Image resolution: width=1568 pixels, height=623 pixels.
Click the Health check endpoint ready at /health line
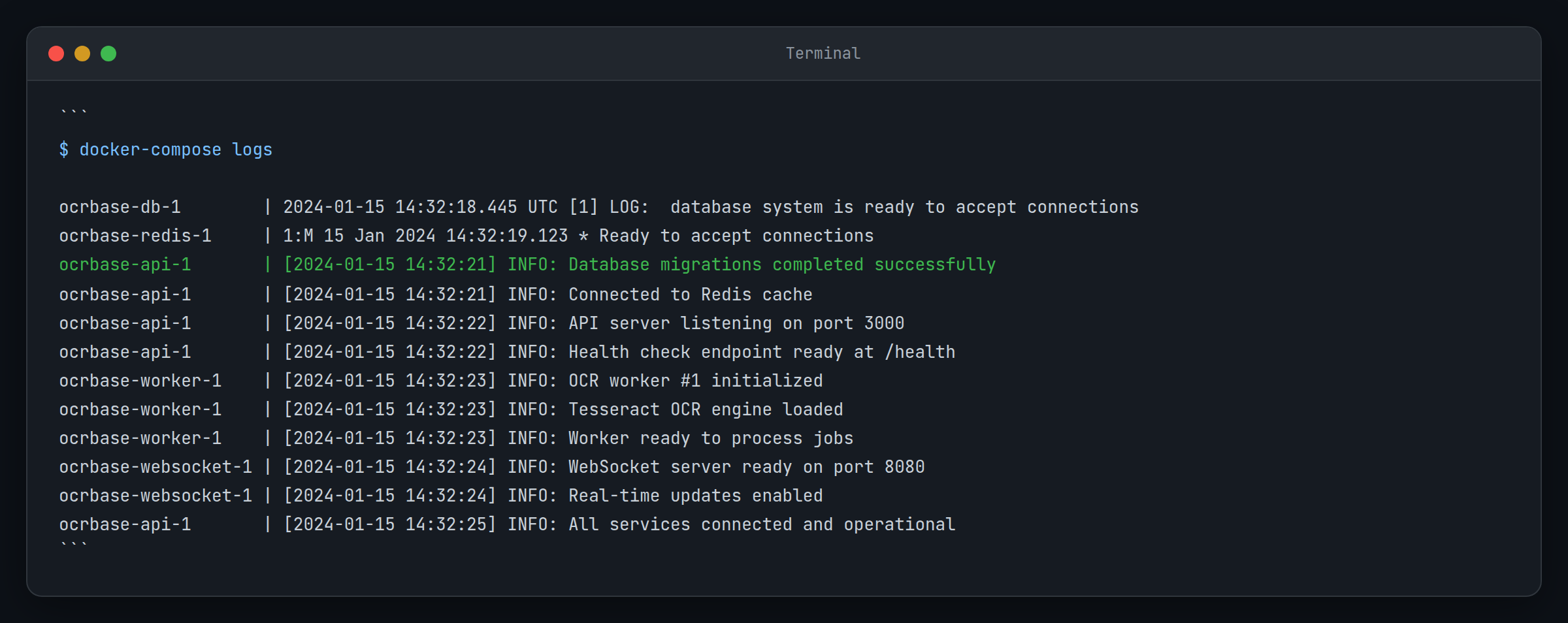tap(762, 352)
